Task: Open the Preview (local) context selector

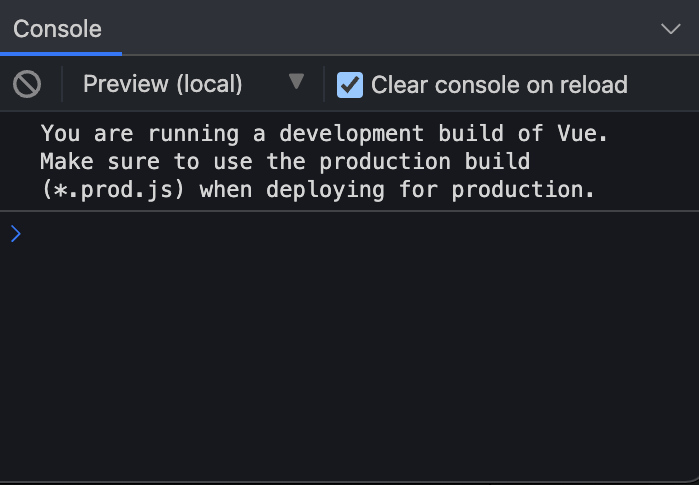Action: [163, 84]
